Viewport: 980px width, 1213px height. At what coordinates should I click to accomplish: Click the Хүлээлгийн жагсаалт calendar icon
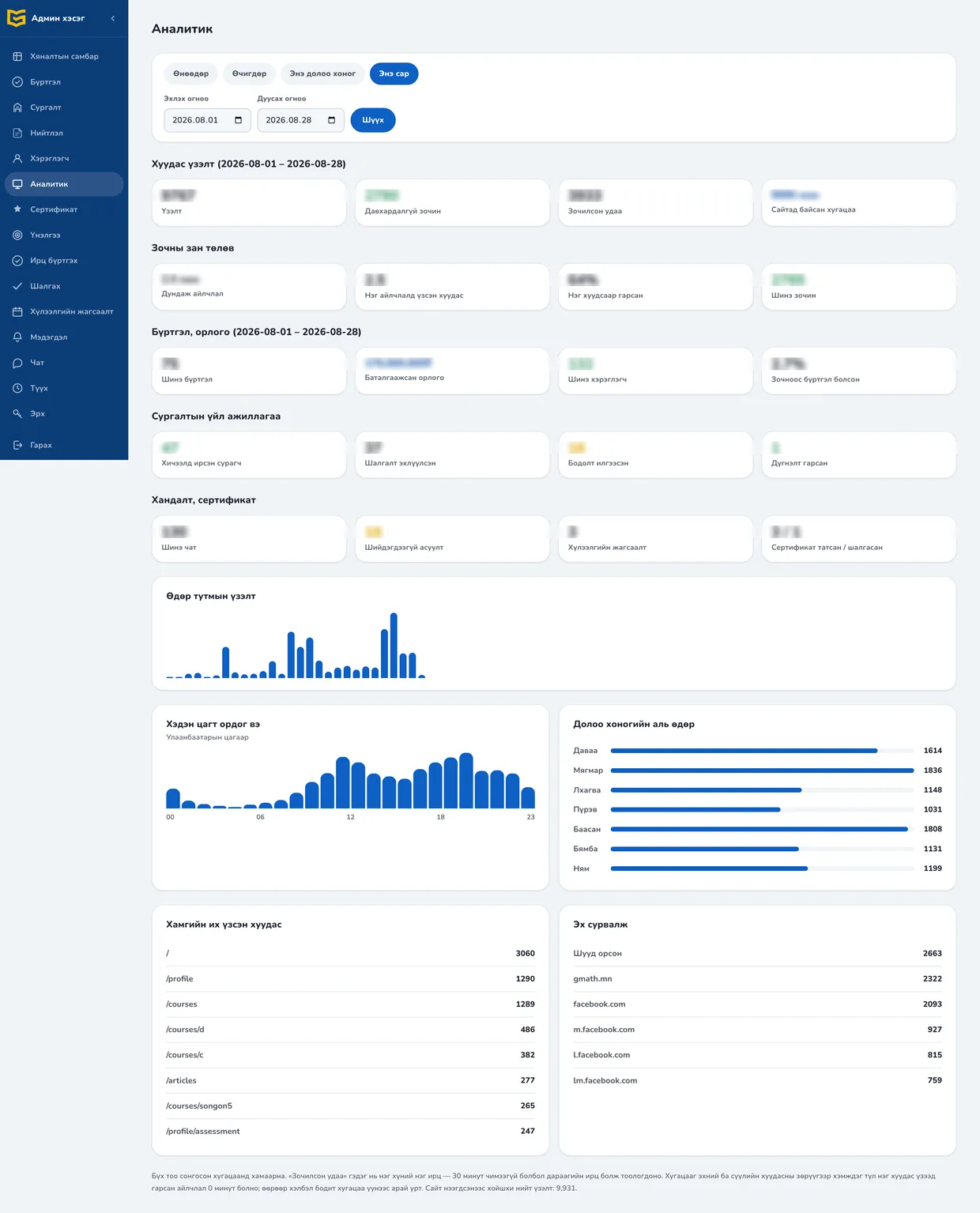click(17, 312)
